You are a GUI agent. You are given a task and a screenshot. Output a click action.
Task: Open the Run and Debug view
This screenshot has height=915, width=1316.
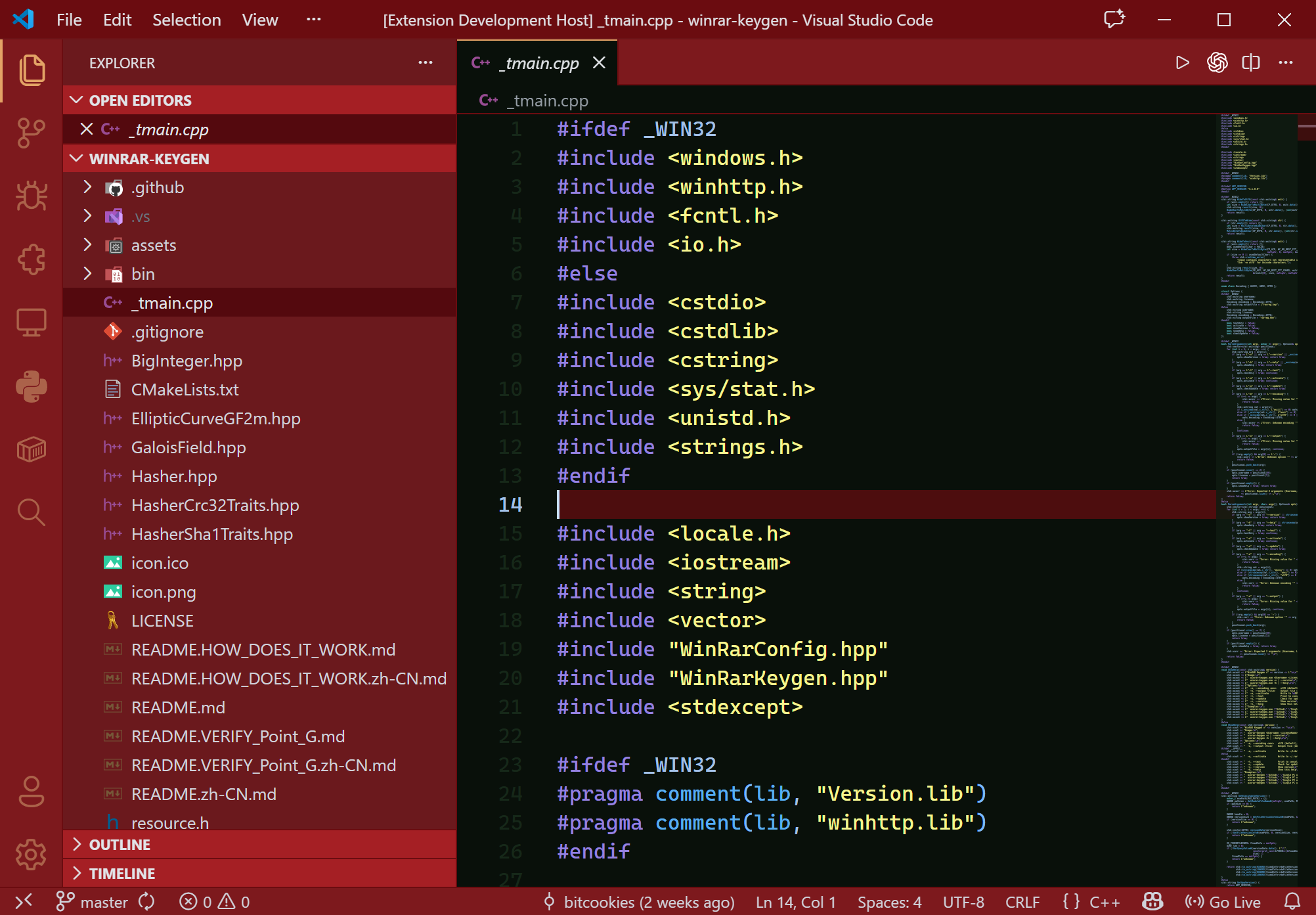(x=32, y=196)
